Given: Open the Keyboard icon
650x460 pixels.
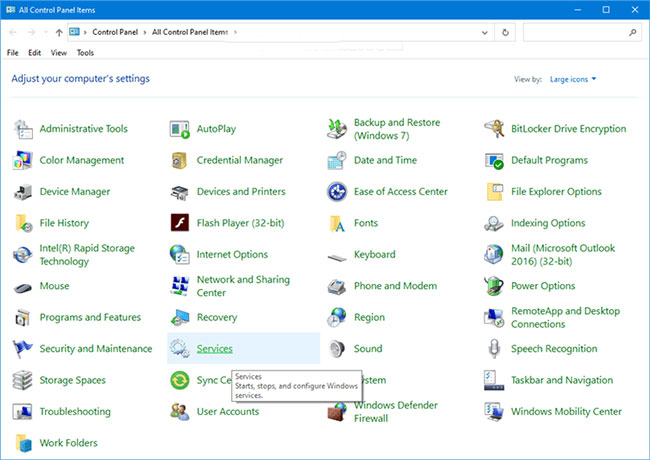Looking at the screenshot, I should 337,258.
